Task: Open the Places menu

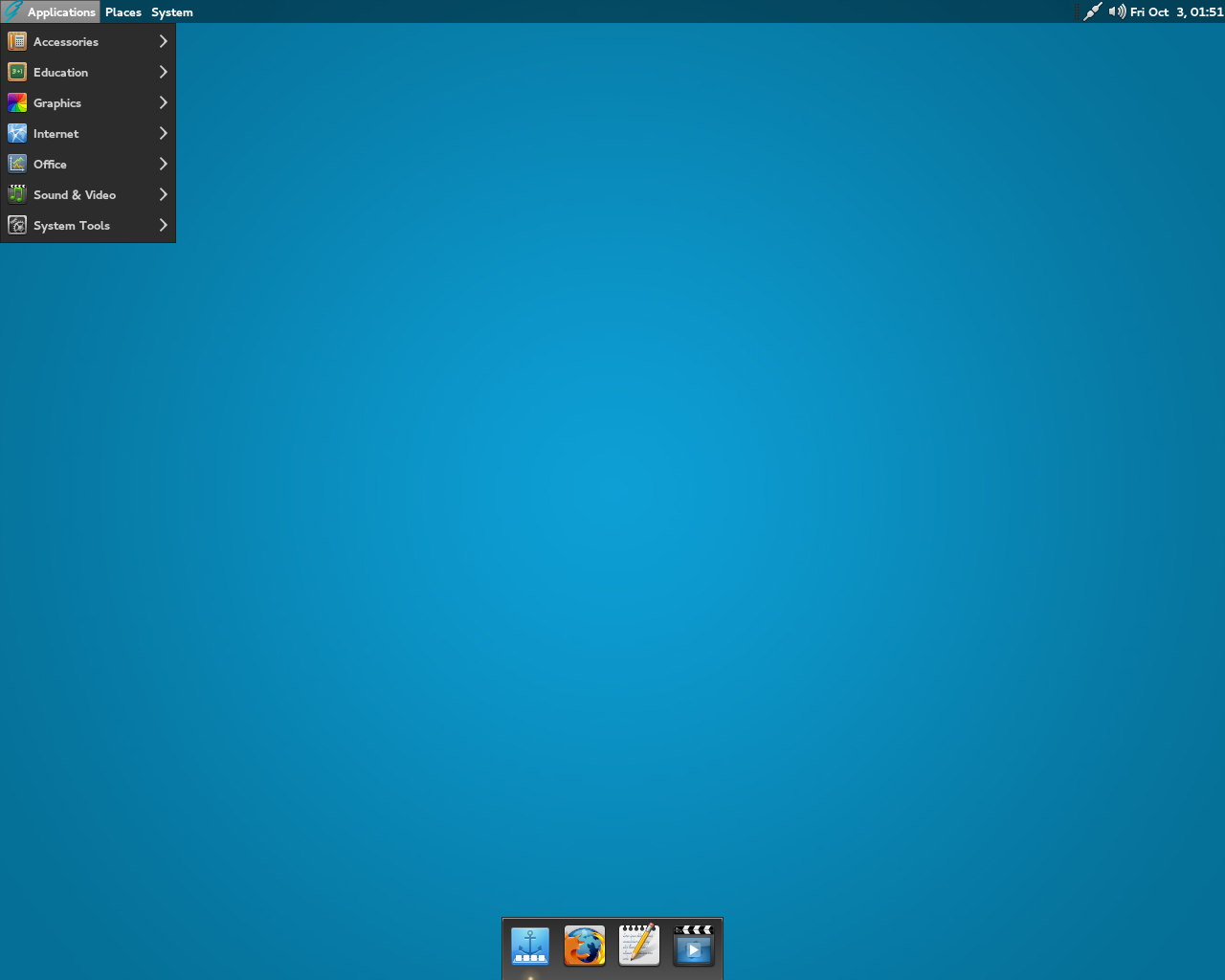Action: pyautogui.click(x=123, y=11)
